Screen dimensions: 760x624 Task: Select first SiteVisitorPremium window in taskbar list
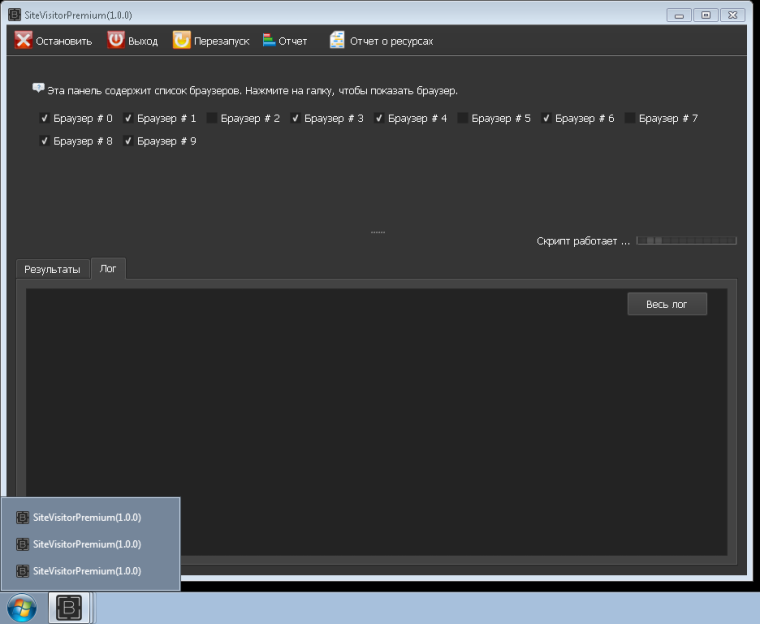[87, 517]
